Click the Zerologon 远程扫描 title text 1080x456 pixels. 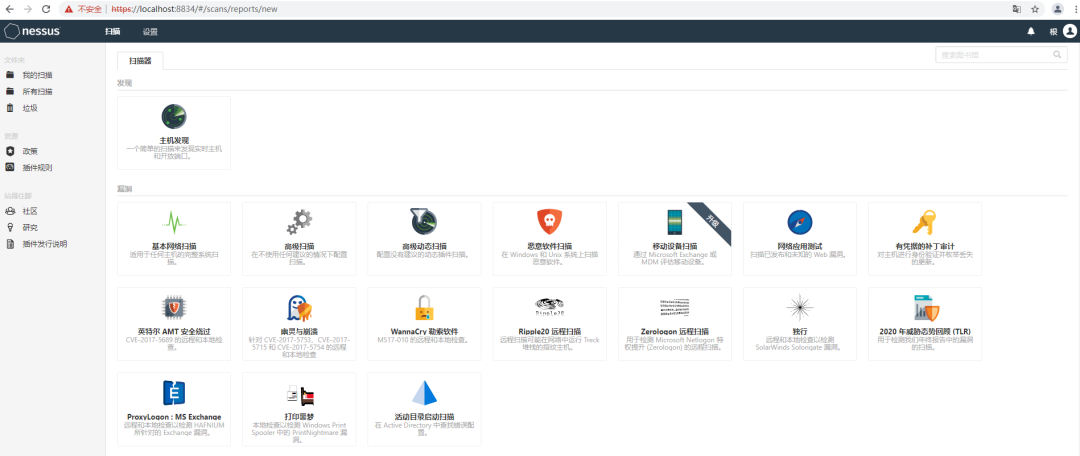pos(674,331)
